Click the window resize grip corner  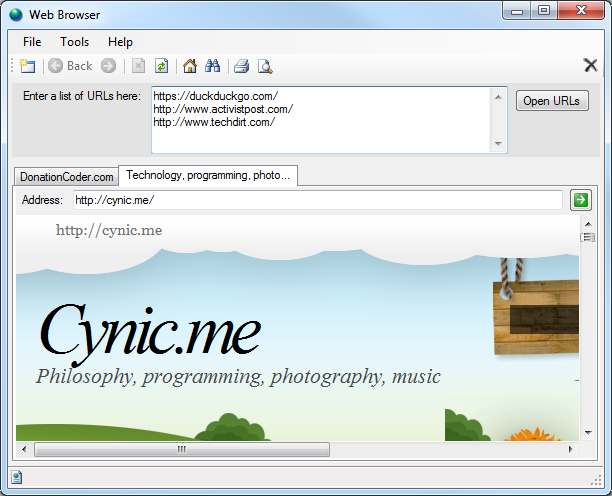click(596, 480)
